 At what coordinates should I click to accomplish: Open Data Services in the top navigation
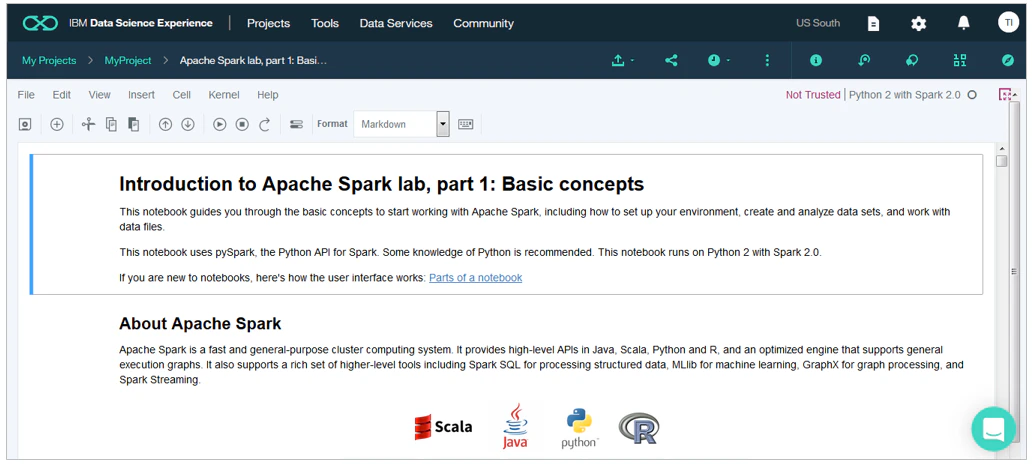[x=396, y=23]
